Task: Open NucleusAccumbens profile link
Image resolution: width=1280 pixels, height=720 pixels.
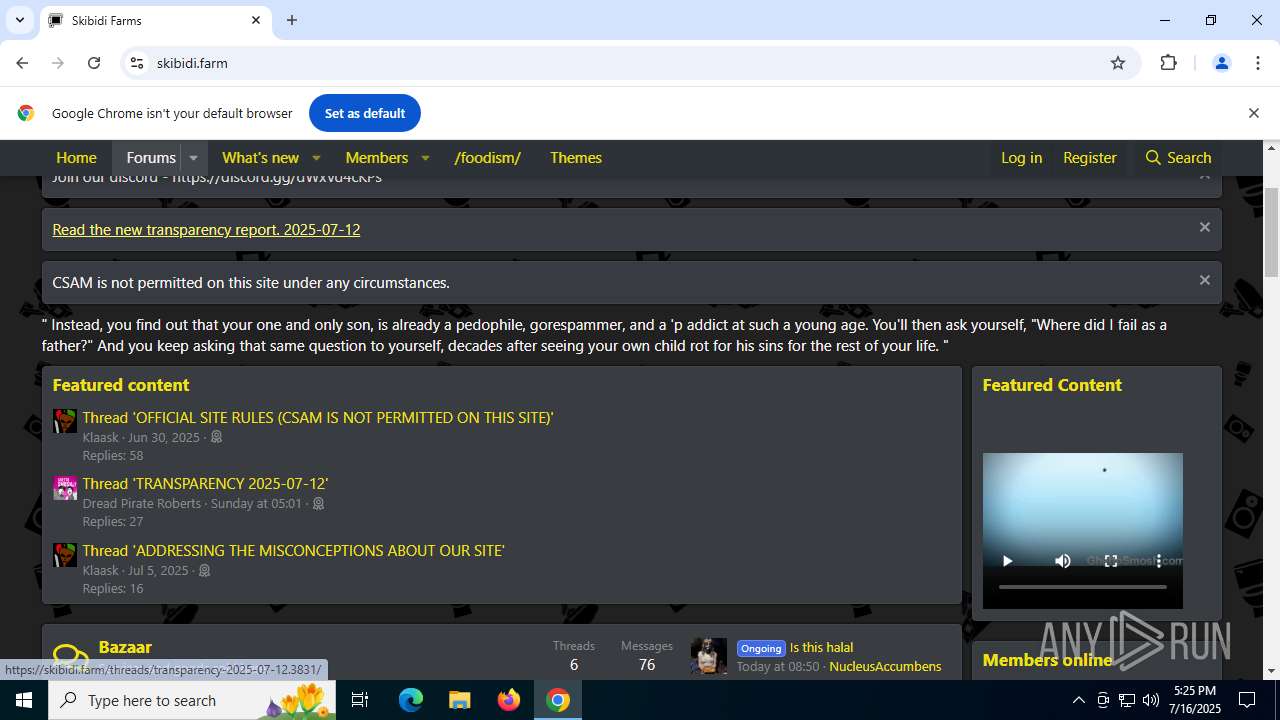Action: 885,666
